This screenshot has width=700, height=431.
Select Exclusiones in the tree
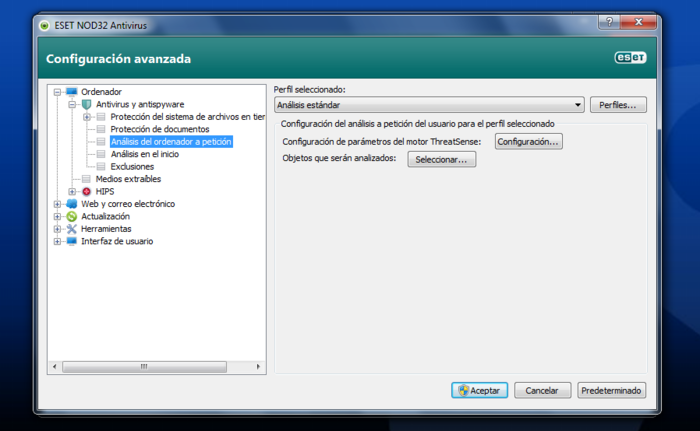click(132, 167)
